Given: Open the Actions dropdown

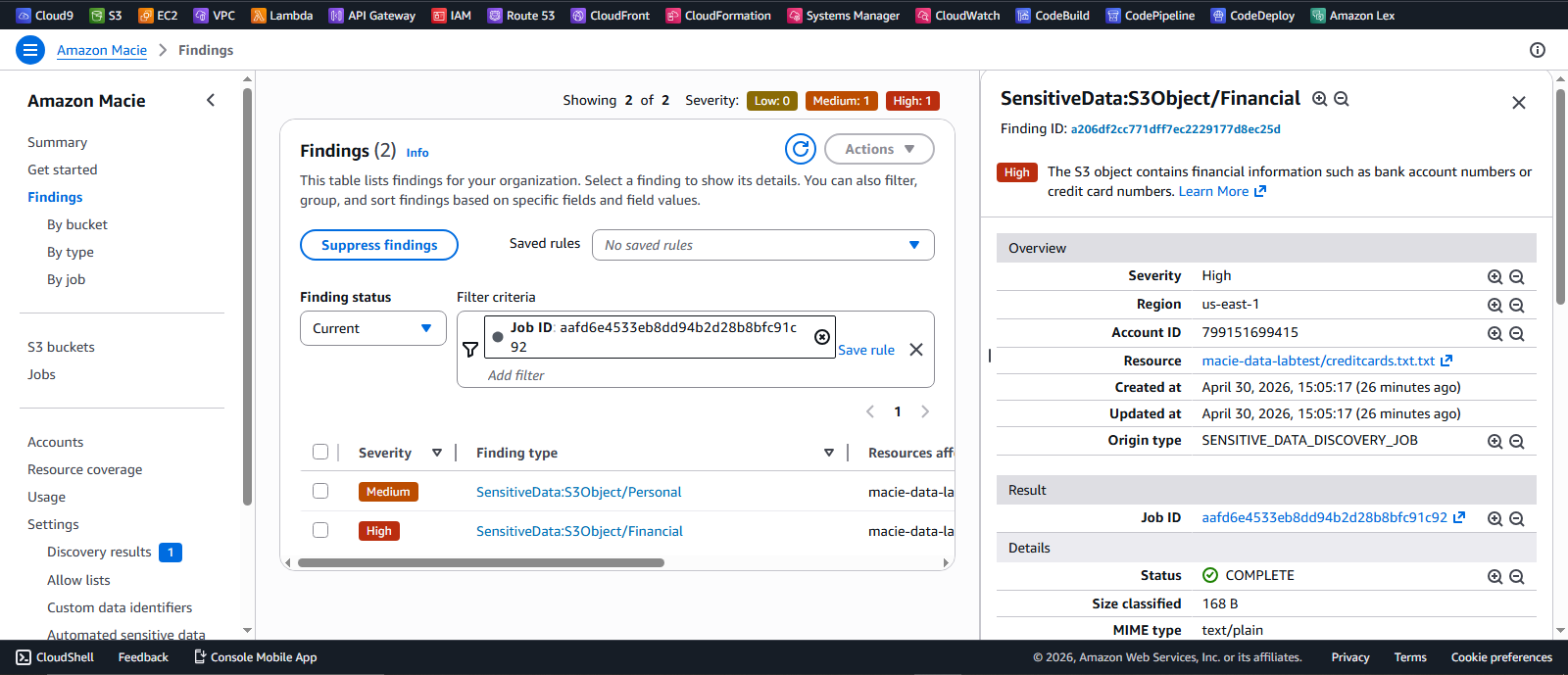Looking at the screenshot, I should point(879,149).
